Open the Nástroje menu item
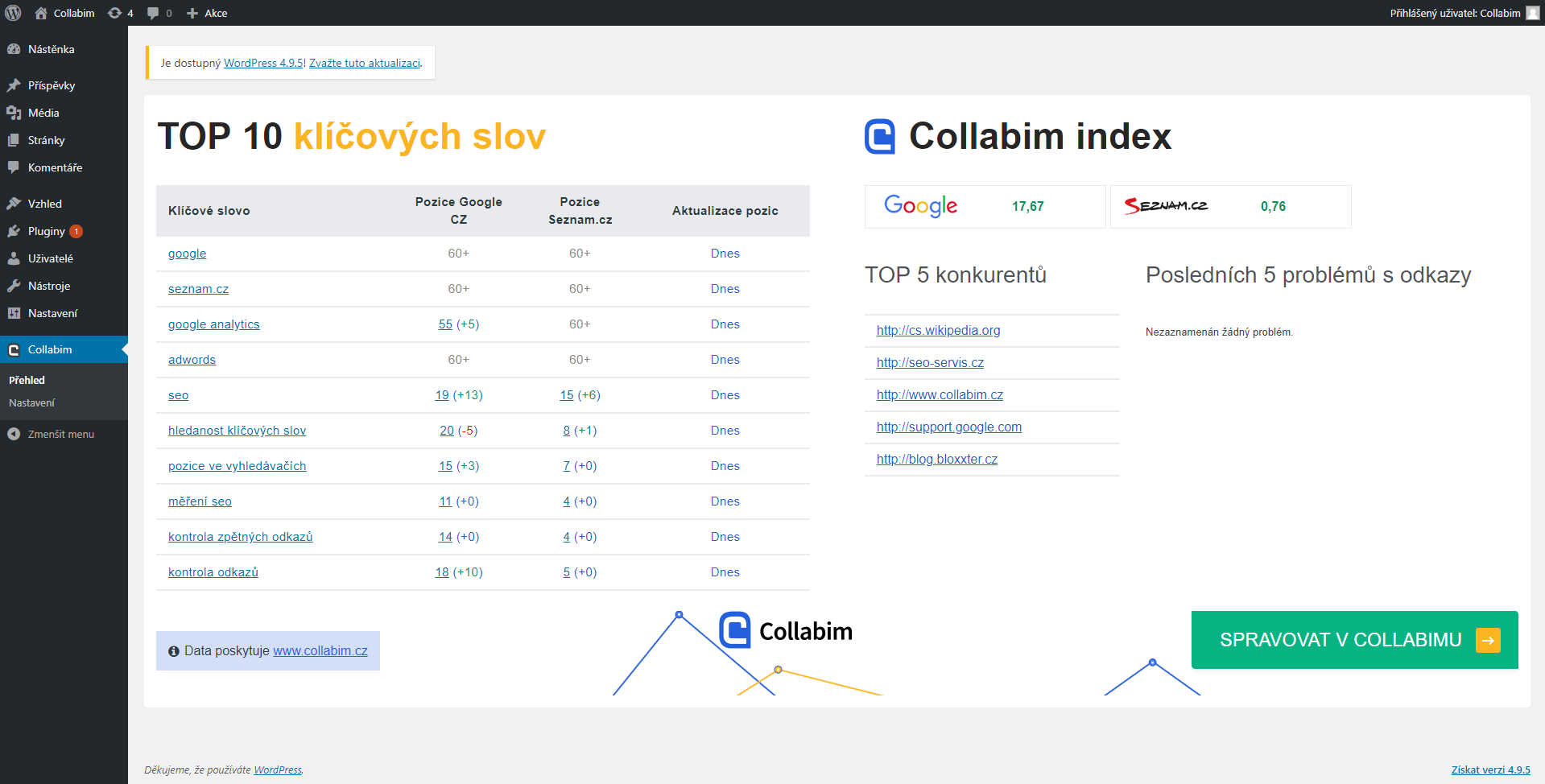The width and height of the screenshot is (1545, 784). click(49, 286)
